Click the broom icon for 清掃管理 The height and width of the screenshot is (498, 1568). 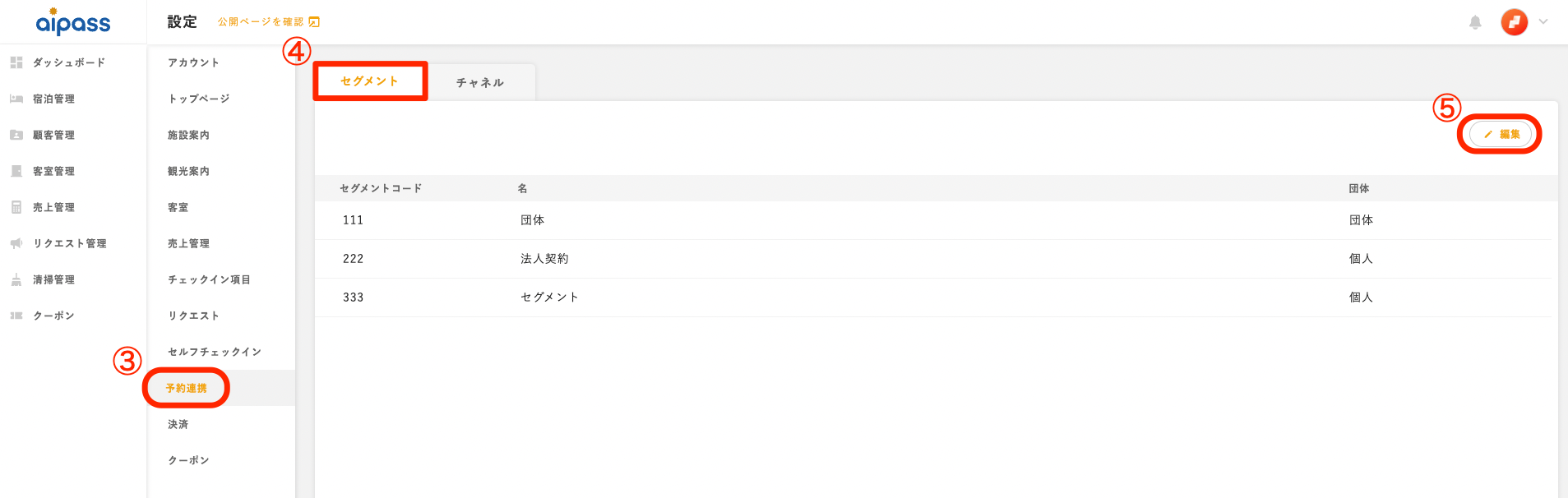(x=16, y=279)
